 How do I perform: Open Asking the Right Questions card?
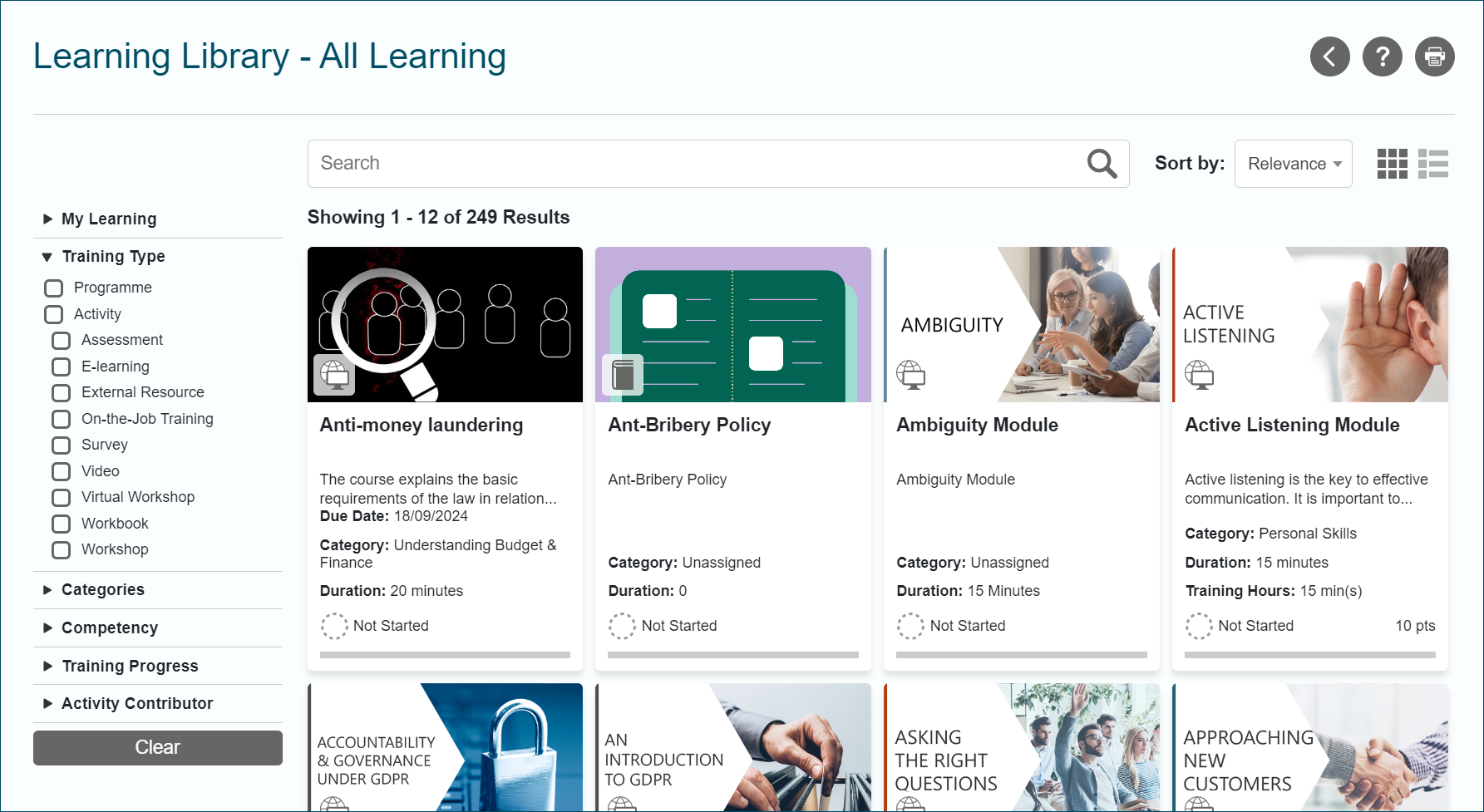pos(1022,747)
